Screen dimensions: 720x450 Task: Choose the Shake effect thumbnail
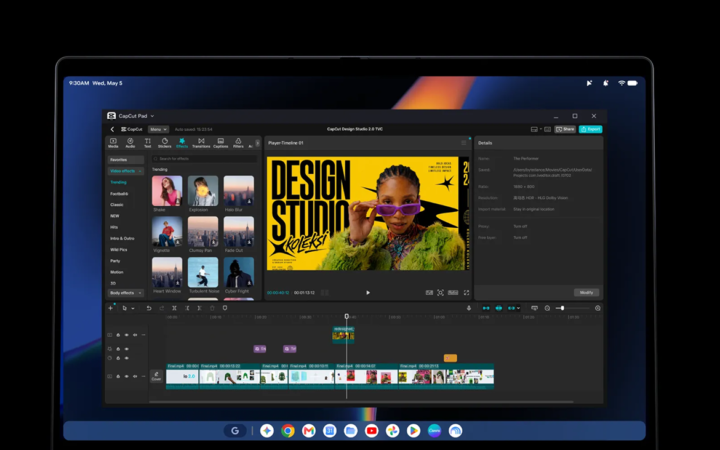[x=167, y=191]
